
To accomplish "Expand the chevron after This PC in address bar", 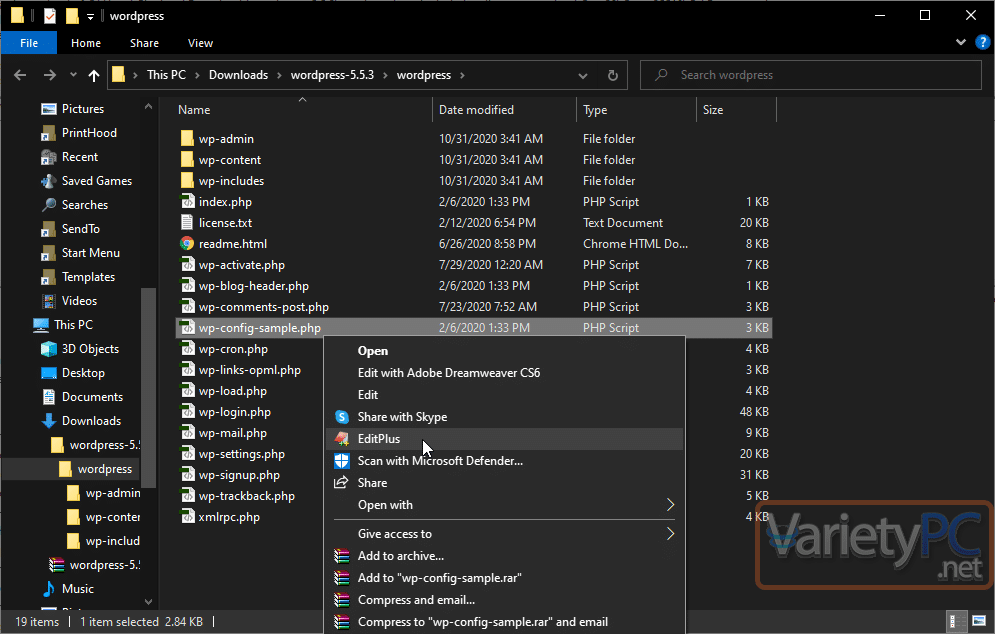I will coord(197,76).
